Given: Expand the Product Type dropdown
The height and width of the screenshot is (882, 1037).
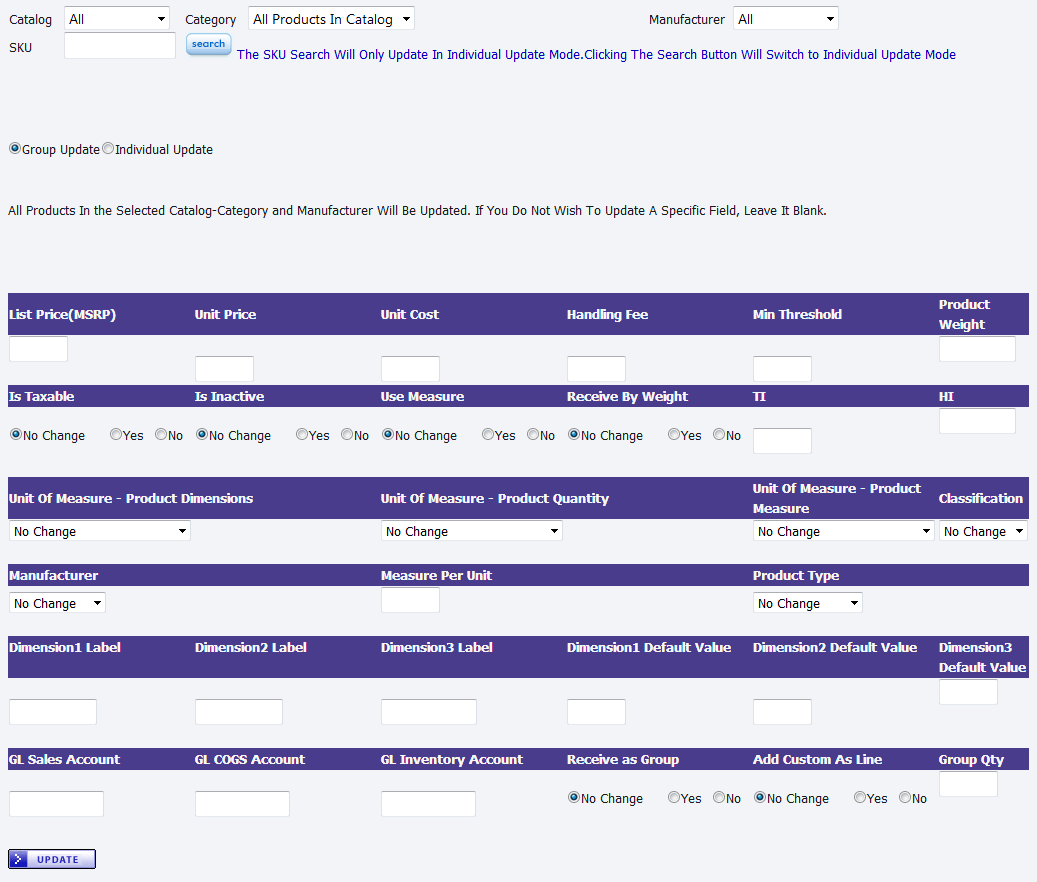Looking at the screenshot, I should [x=807, y=603].
